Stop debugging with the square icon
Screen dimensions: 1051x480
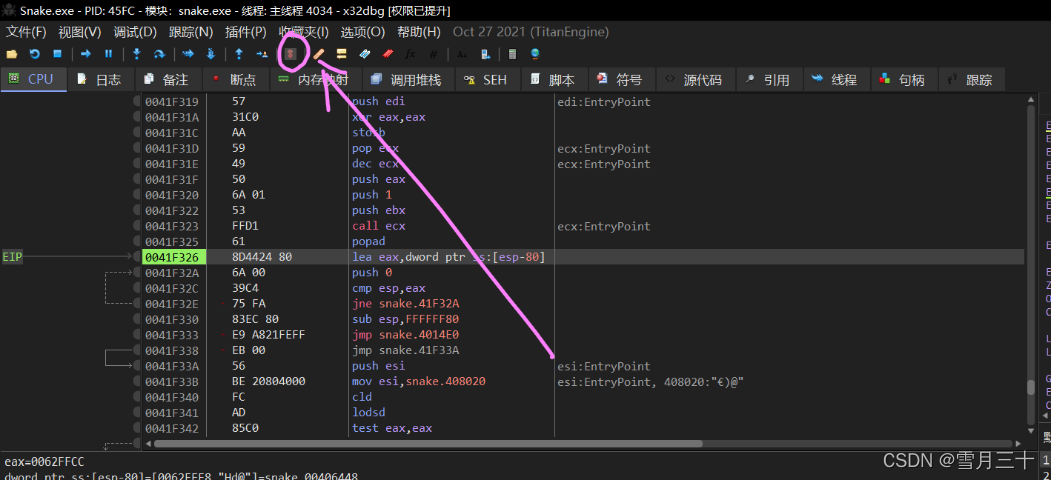pos(58,54)
